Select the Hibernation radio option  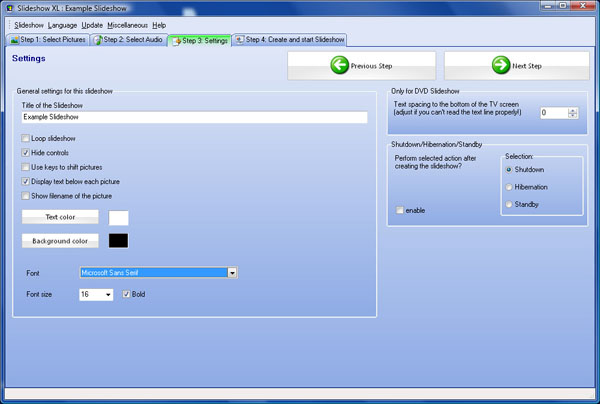[x=509, y=187]
